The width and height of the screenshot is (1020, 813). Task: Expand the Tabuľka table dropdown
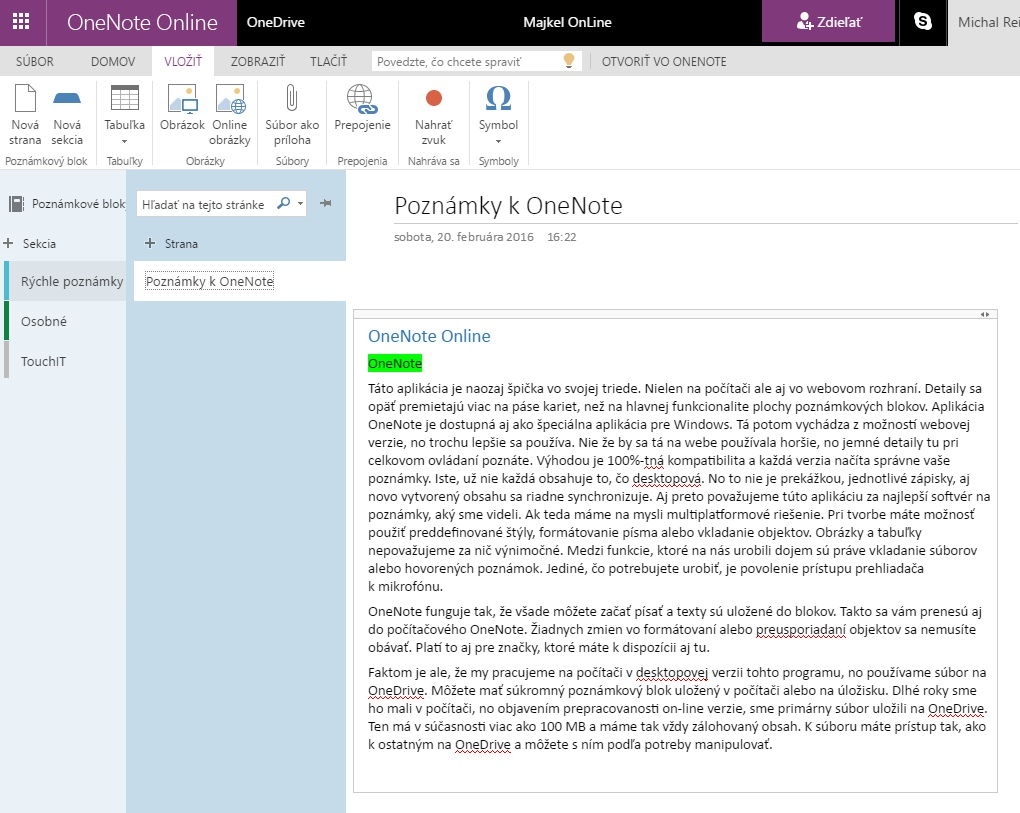tap(125, 141)
